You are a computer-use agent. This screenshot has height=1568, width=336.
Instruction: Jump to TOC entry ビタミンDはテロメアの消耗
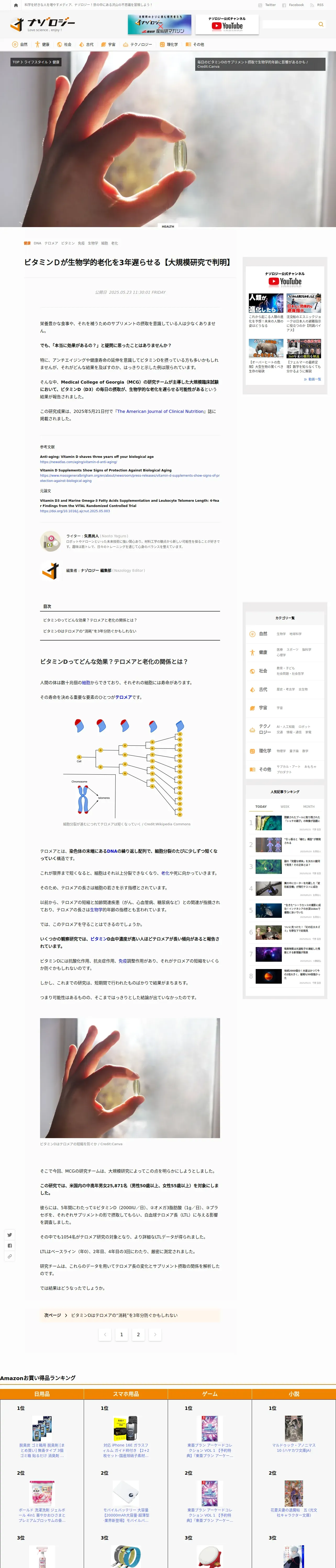click(90, 631)
